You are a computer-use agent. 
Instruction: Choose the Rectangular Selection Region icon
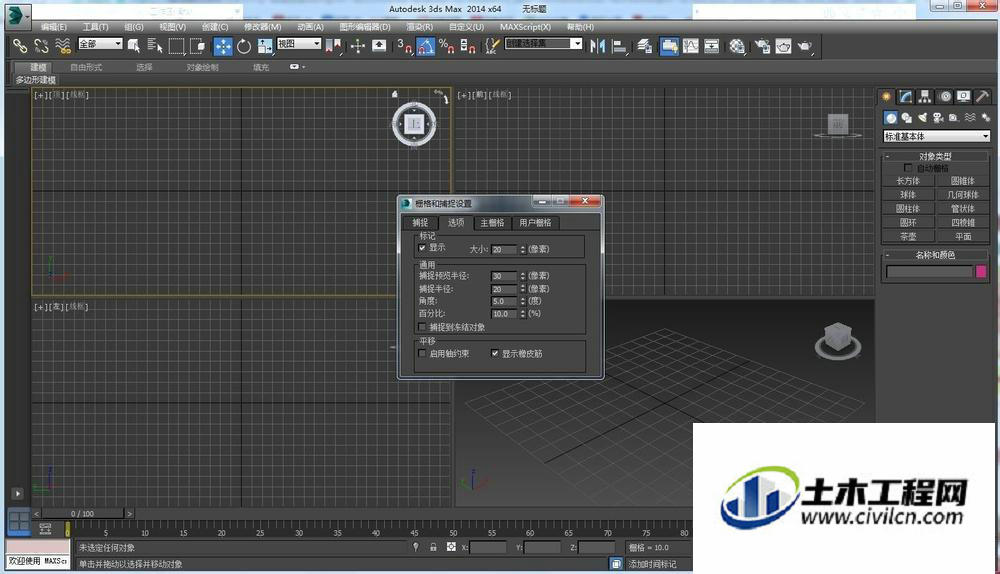pyautogui.click(x=177, y=46)
